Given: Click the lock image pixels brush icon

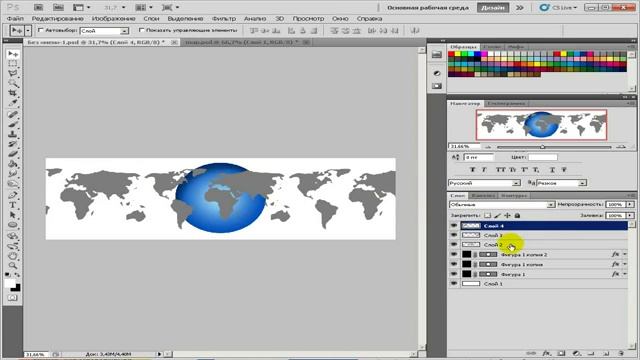Looking at the screenshot, I should tap(498, 215).
